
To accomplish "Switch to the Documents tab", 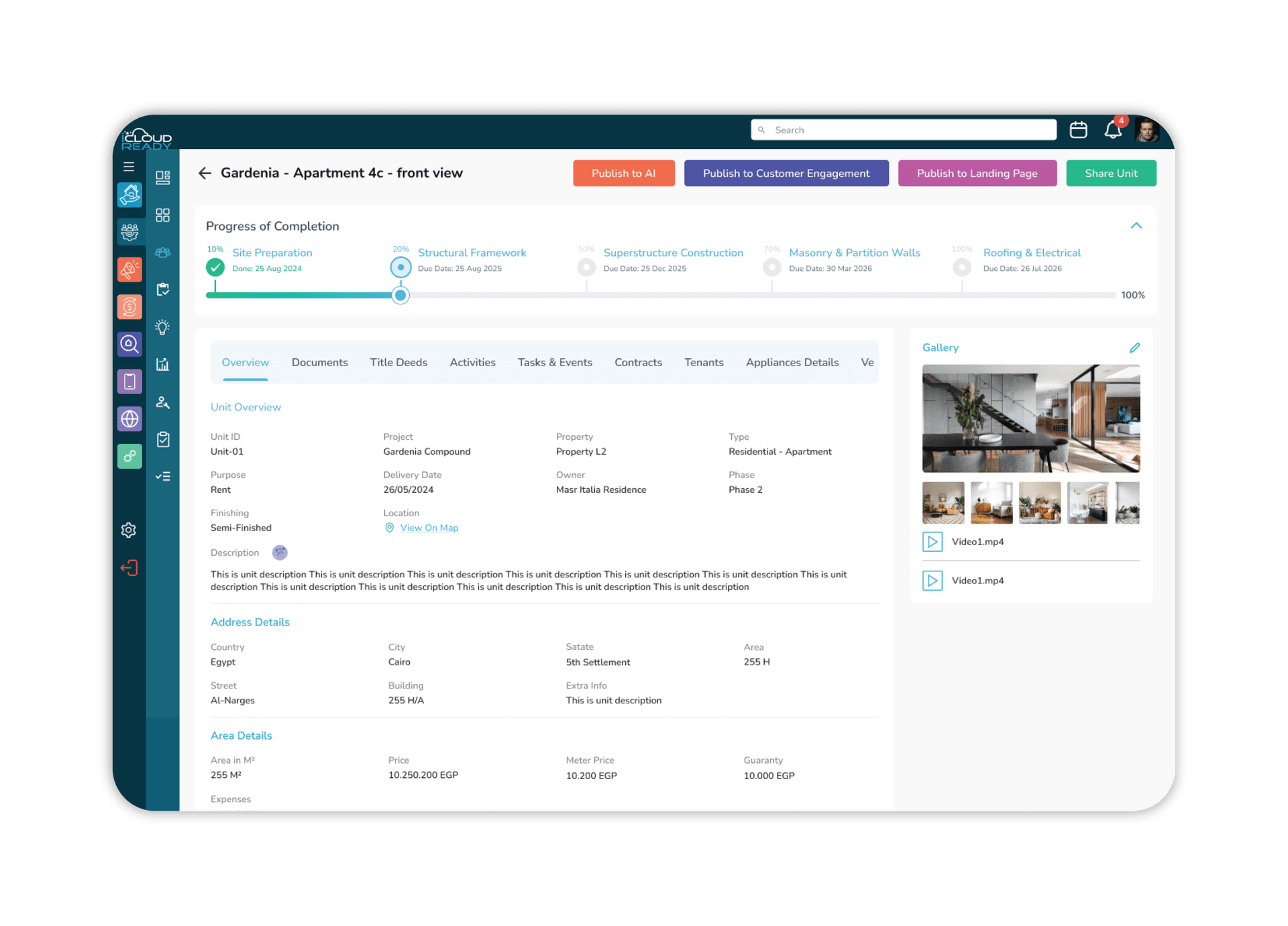I will pos(319,362).
